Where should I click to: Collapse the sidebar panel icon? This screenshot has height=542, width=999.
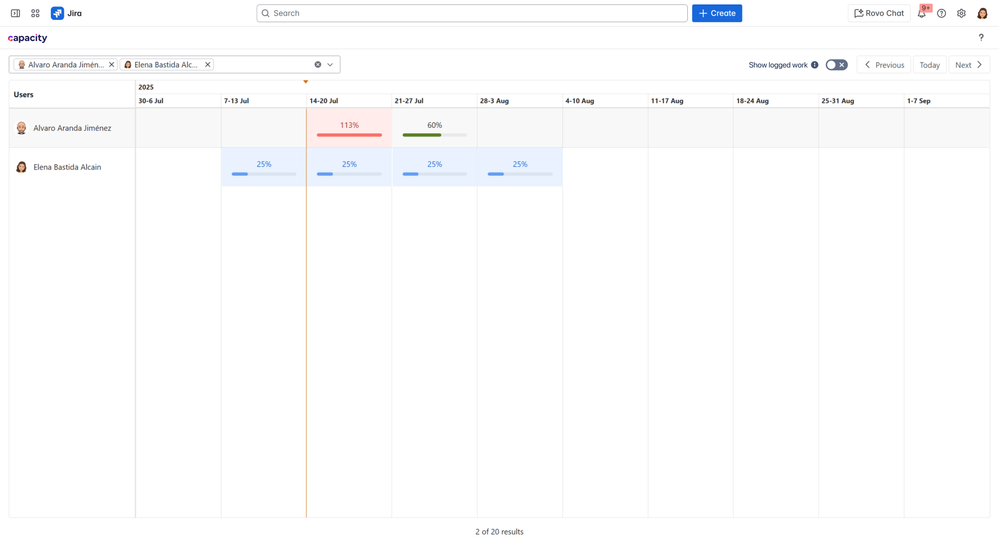coord(15,13)
